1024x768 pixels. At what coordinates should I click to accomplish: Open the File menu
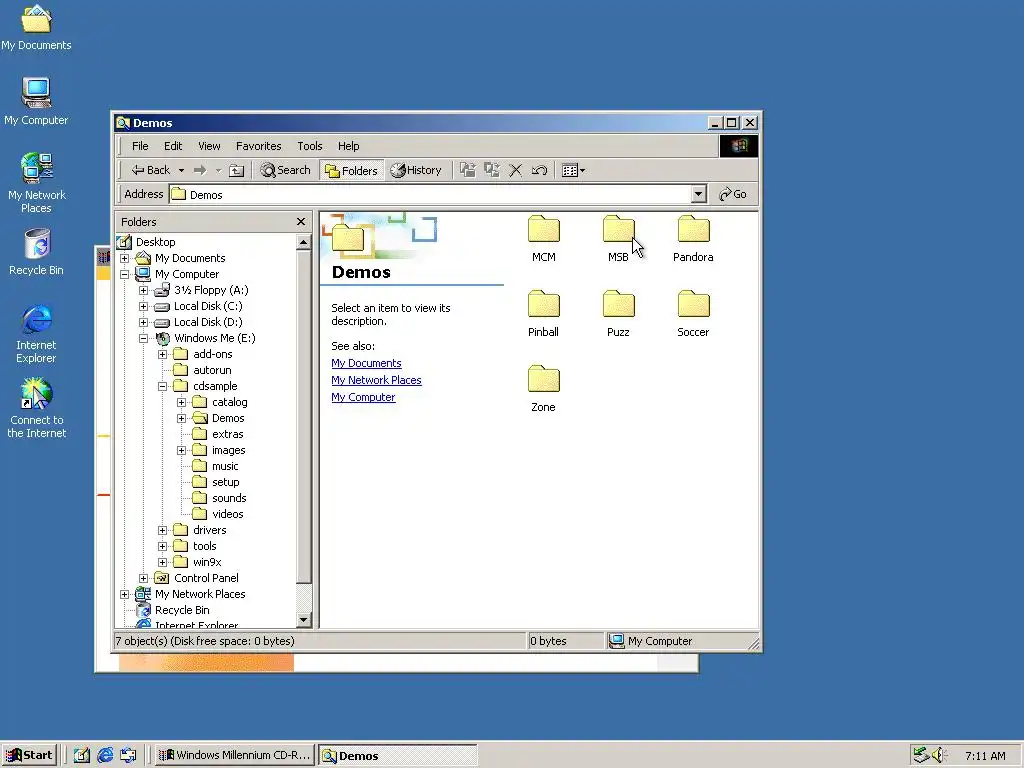click(x=140, y=146)
